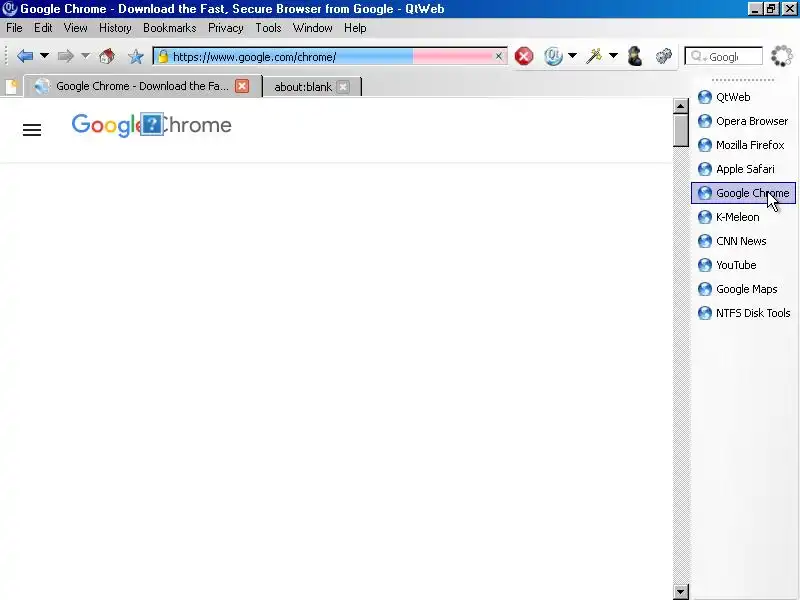Open the Google Chrome bookmark

(743, 193)
